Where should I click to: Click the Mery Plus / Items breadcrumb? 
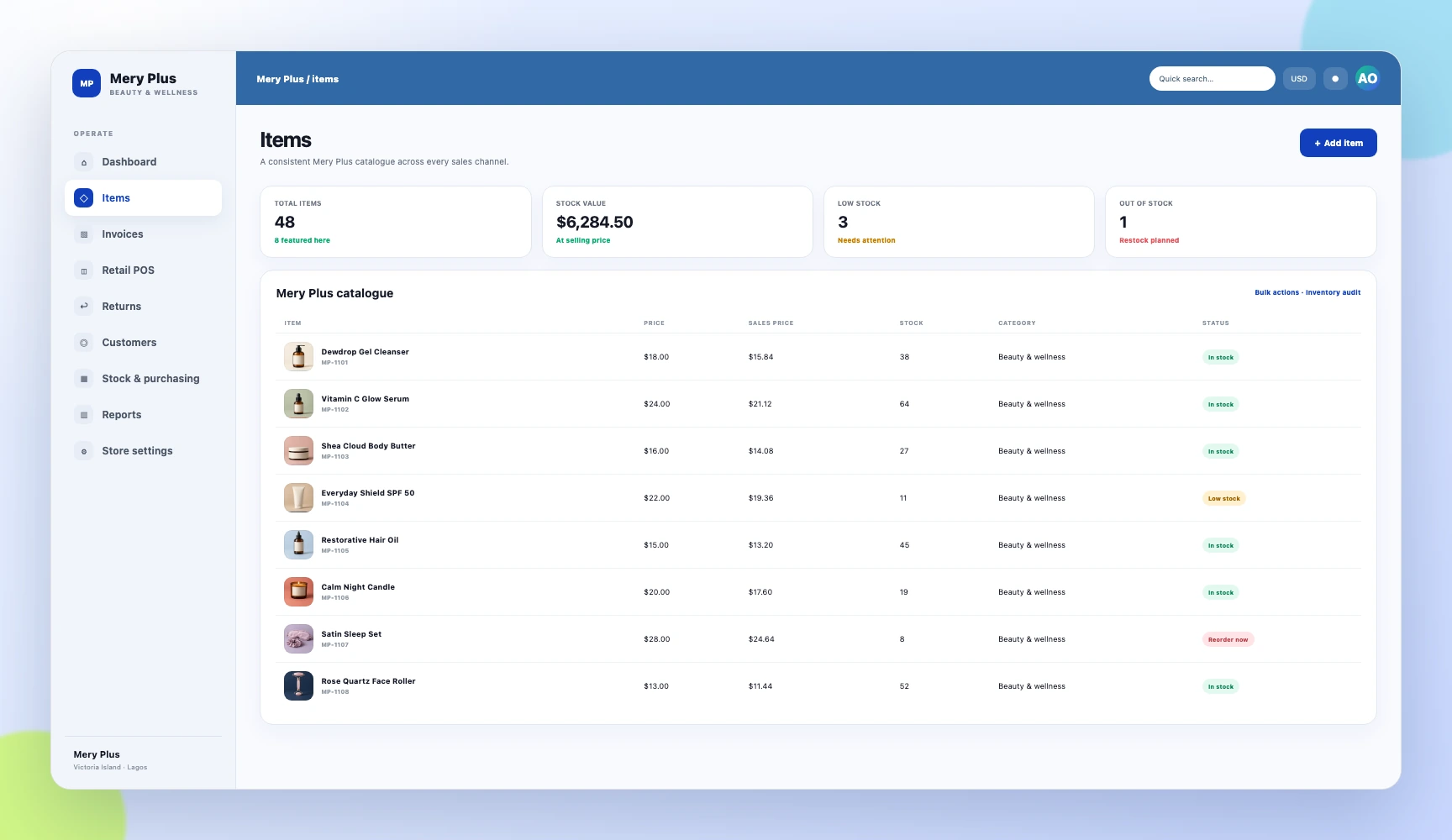(x=297, y=79)
